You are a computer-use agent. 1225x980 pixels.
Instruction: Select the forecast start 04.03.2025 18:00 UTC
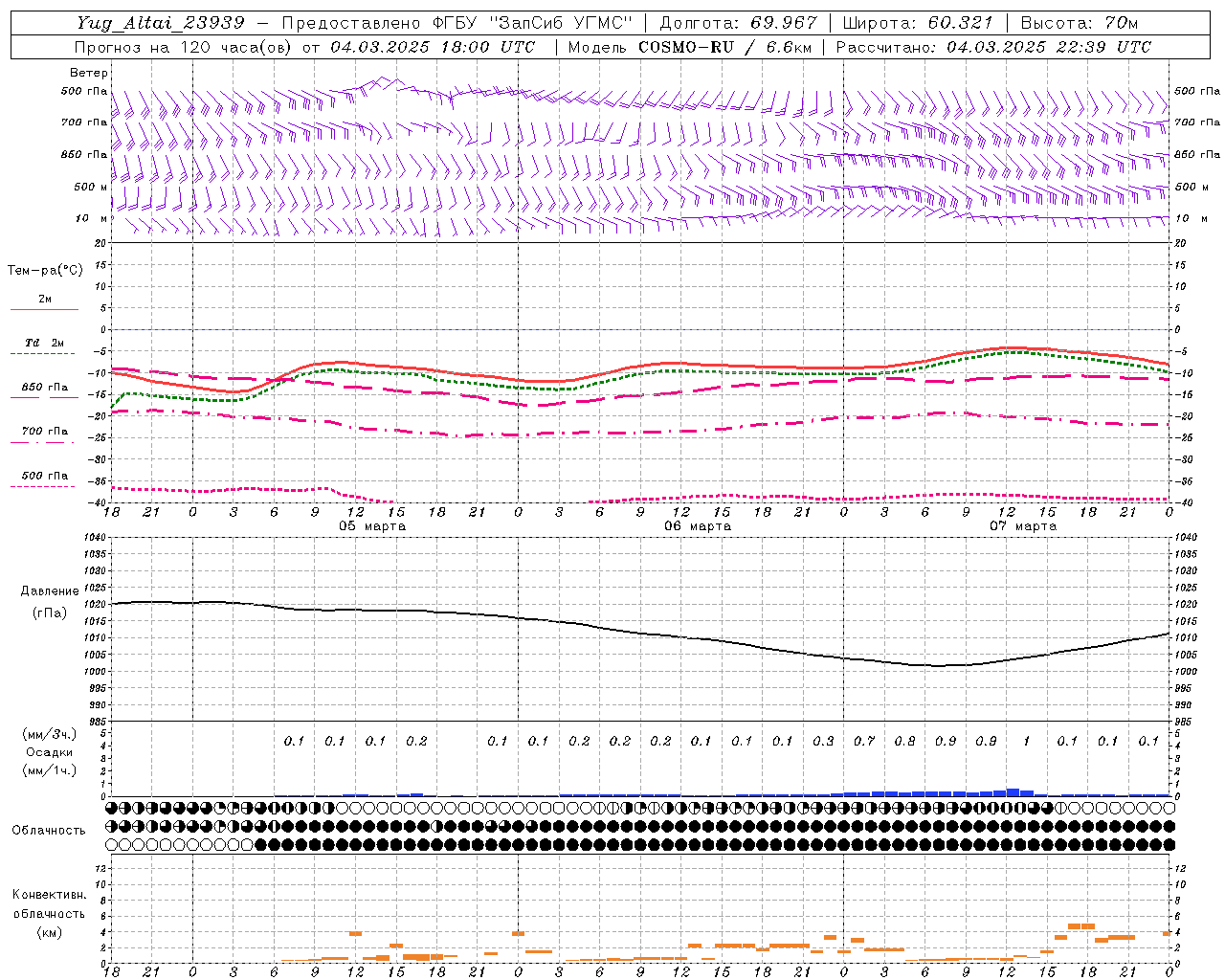click(432, 47)
